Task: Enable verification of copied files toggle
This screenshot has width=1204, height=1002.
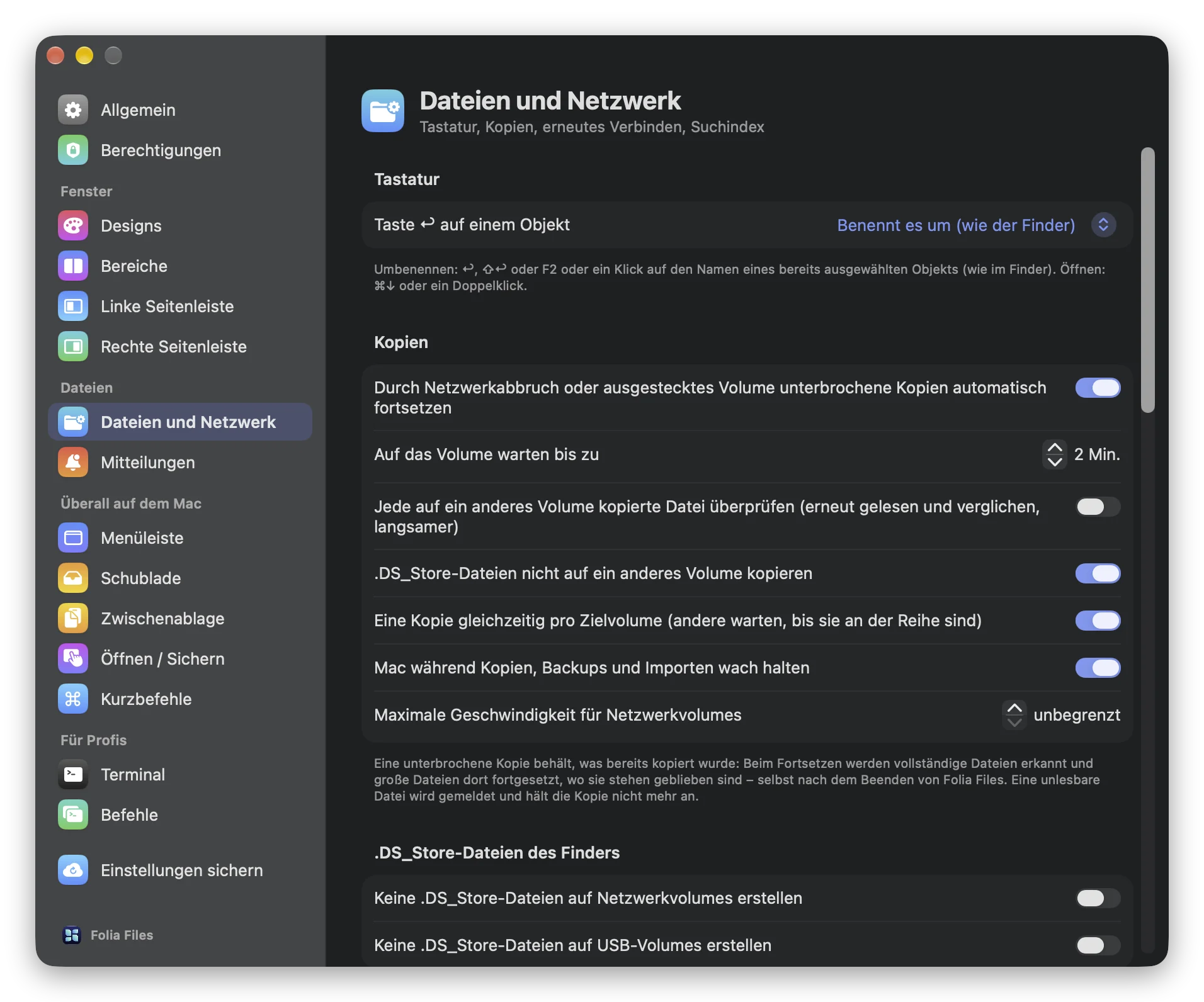Action: [x=1098, y=507]
